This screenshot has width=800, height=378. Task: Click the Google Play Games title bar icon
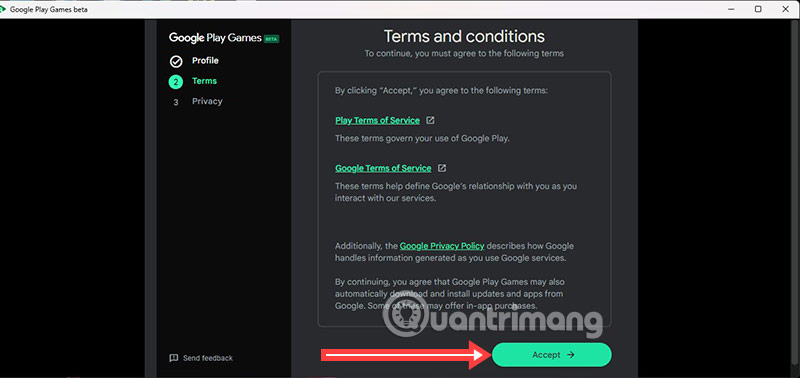[x=4, y=9]
